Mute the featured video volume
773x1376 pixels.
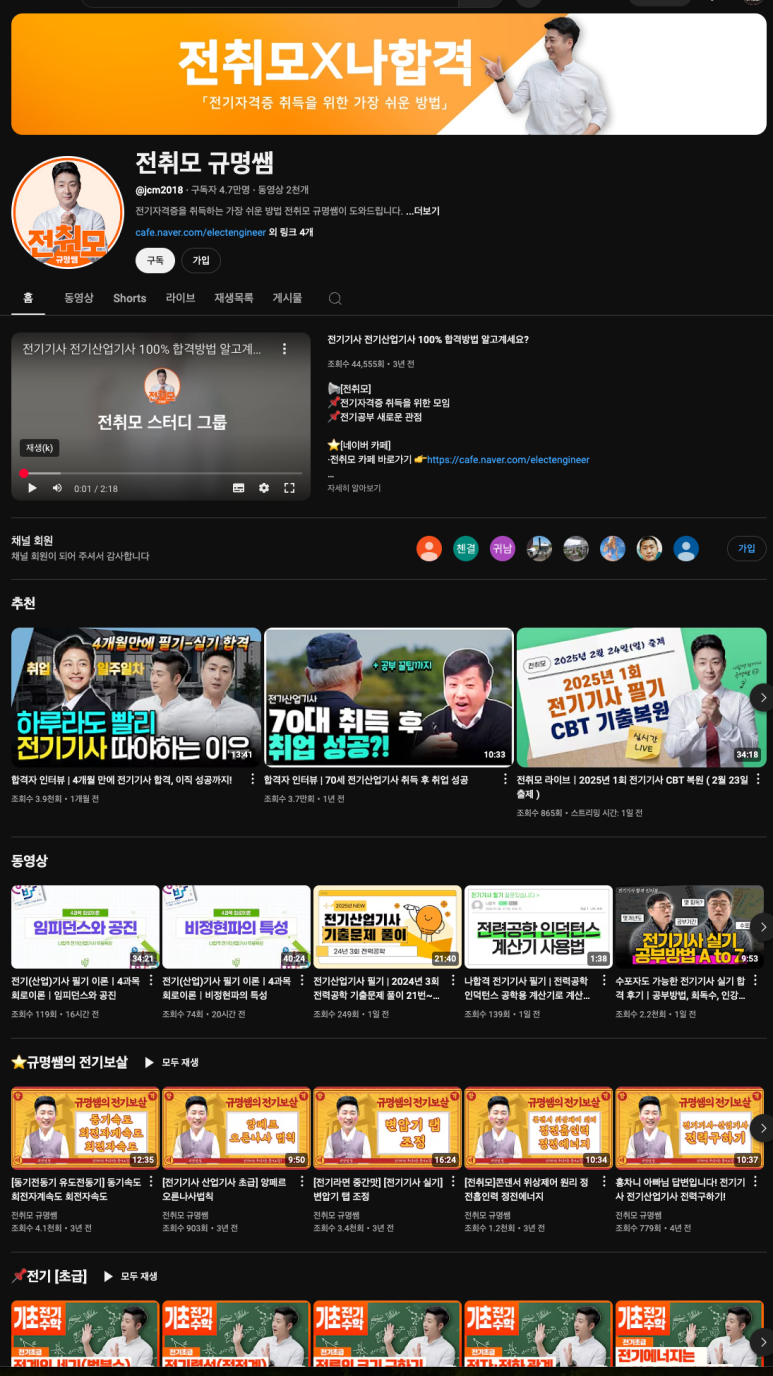pos(57,488)
